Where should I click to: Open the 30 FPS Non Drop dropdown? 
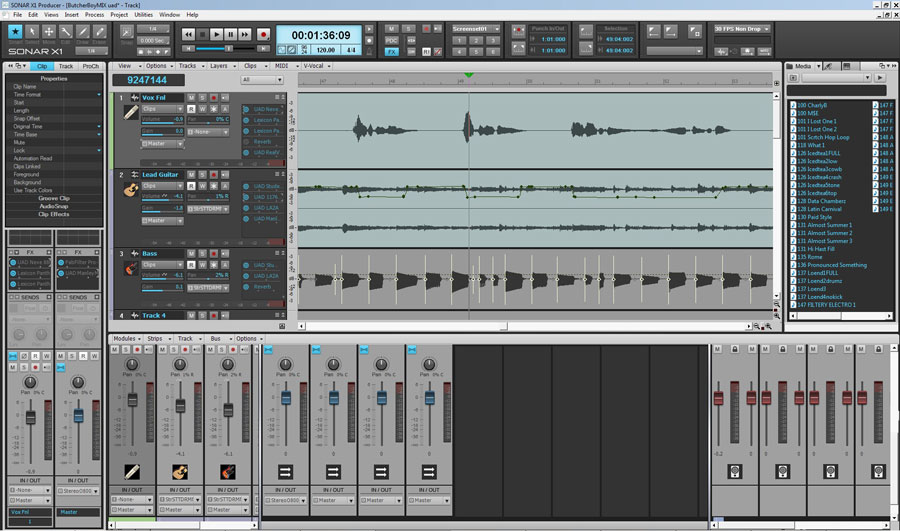[742, 29]
